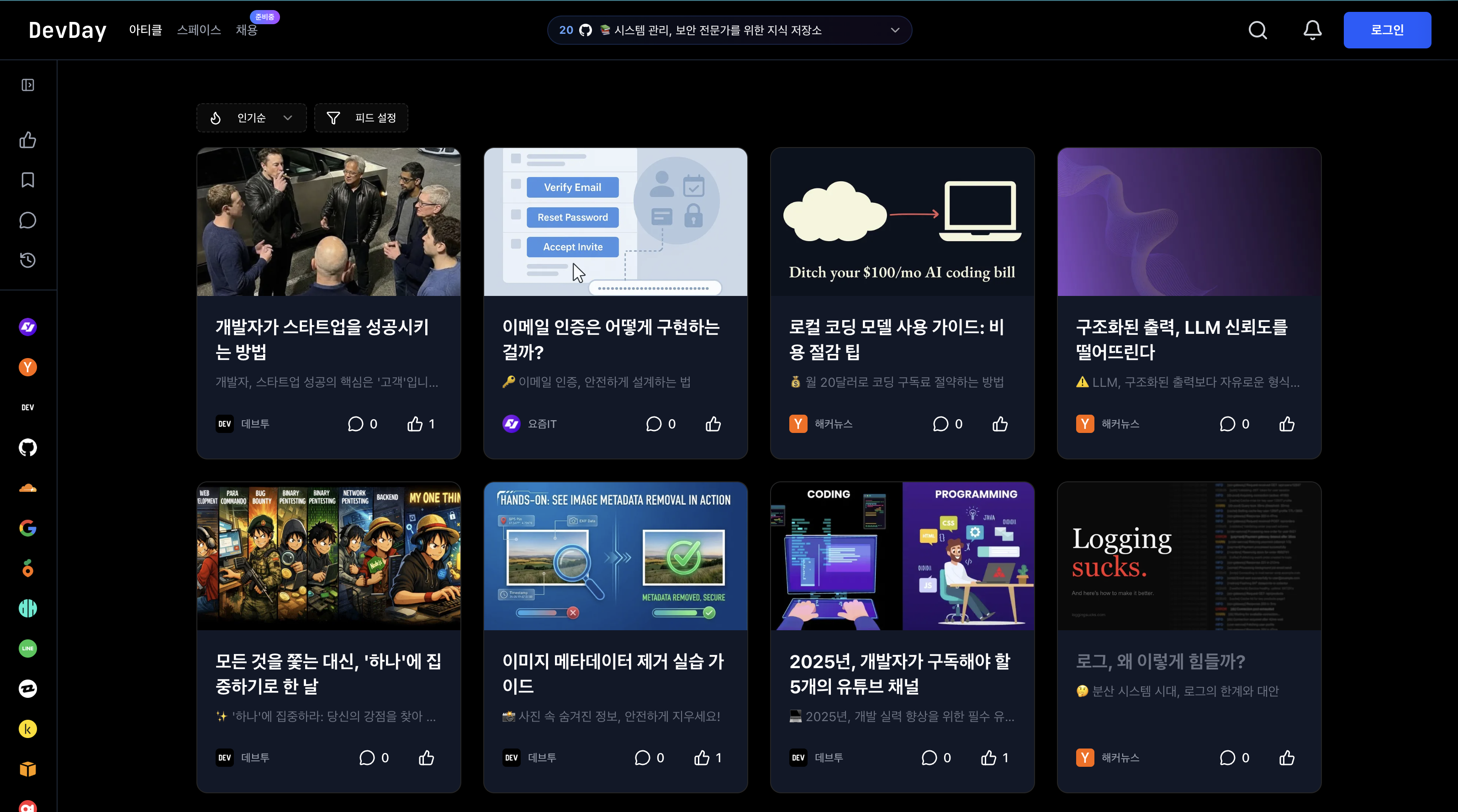The image size is (1458, 812).
Task: Open history sidebar icon
Action: [28, 260]
